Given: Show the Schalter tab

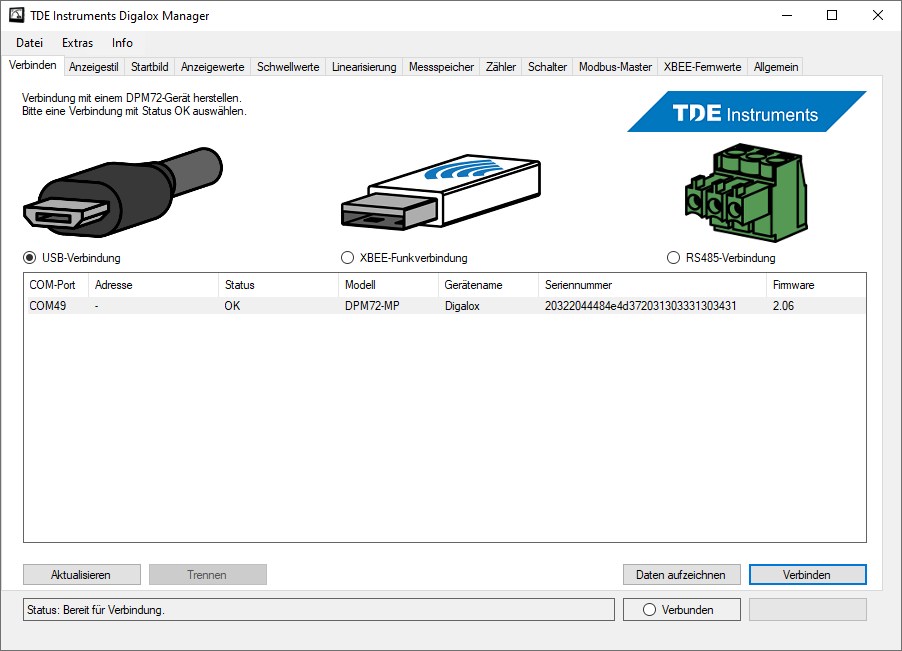Looking at the screenshot, I should coord(547,67).
